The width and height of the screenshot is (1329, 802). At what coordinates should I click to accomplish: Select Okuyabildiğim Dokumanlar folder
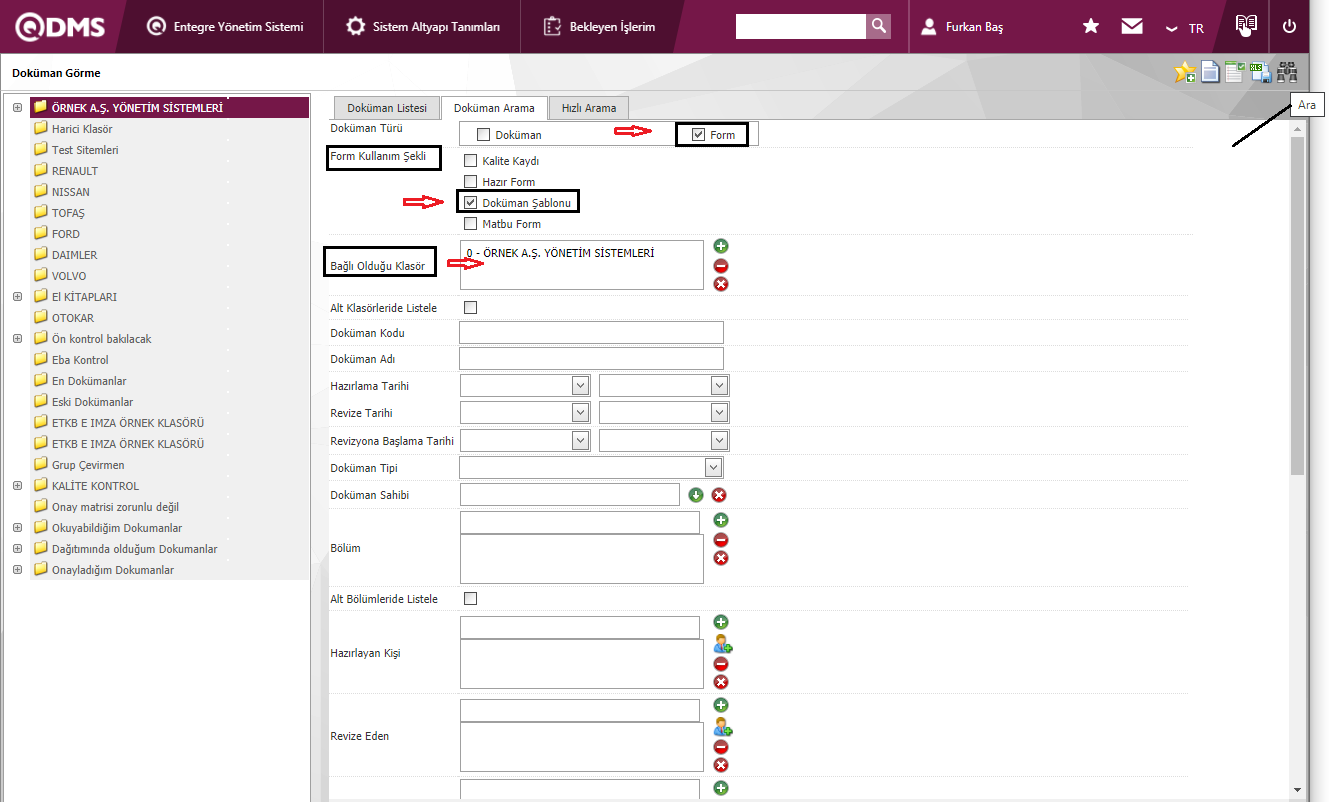[x=117, y=528]
